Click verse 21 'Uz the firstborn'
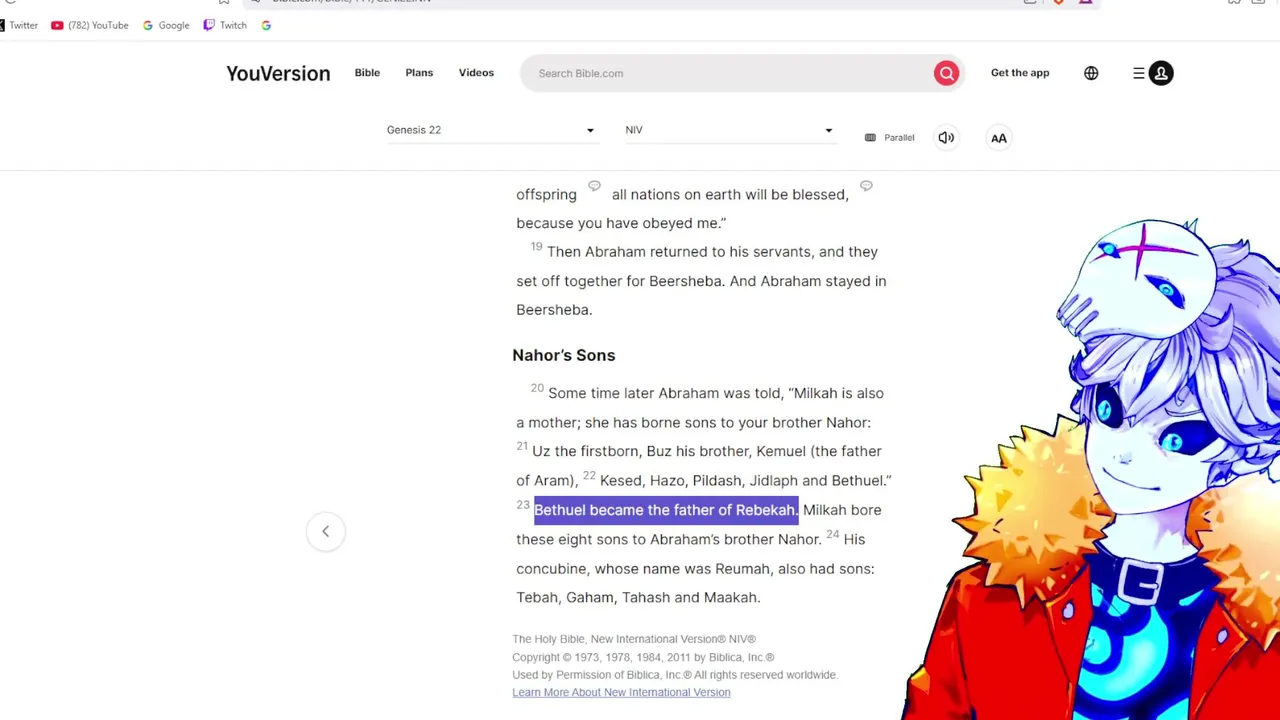This screenshot has height=720, width=1280. (585, 451)
